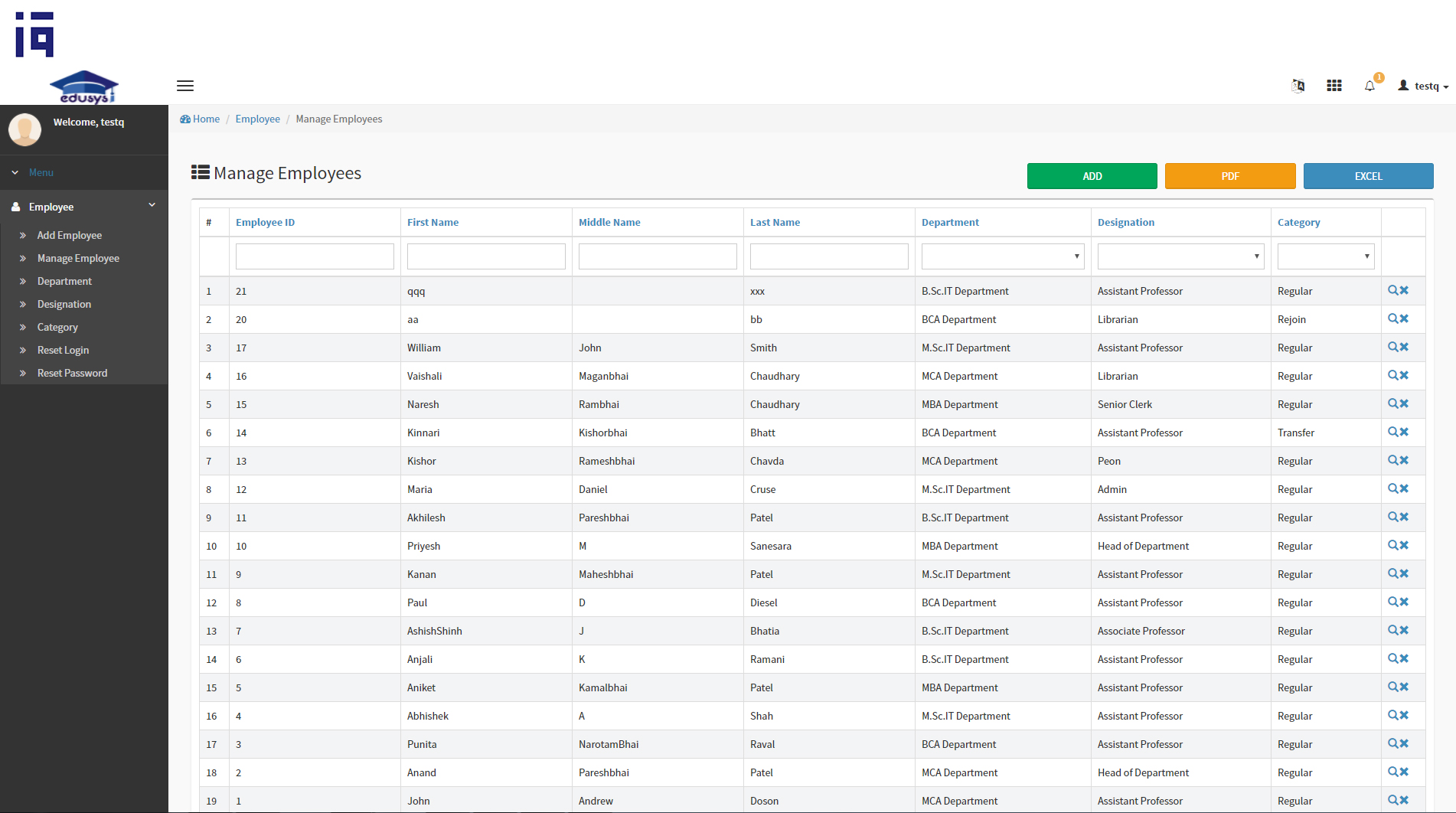1456x813 pixels.
Task: Collapse the Menu section chevron
Action: pos(15,173)
